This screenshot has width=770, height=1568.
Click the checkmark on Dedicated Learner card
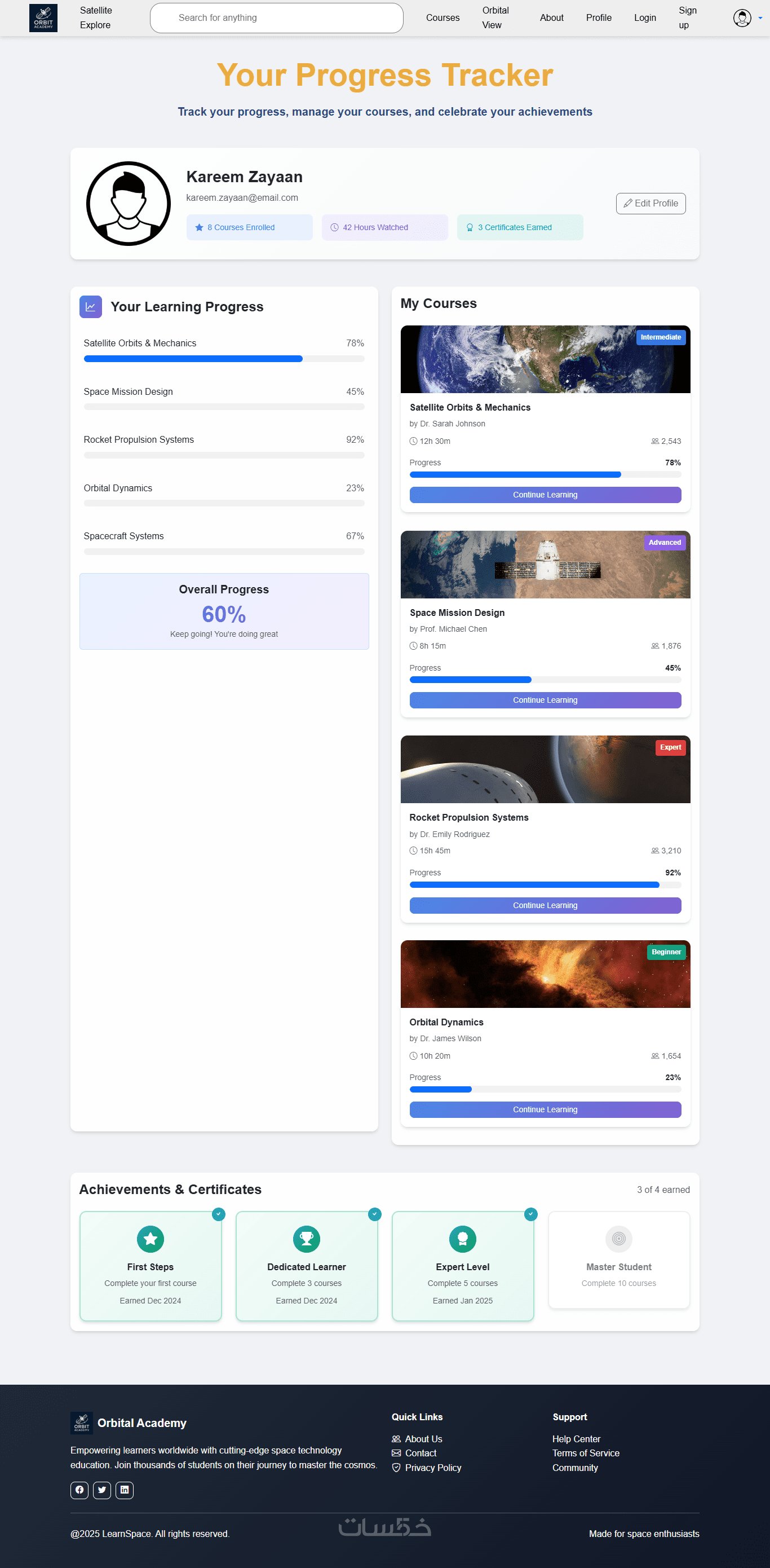pos(375,1214)
